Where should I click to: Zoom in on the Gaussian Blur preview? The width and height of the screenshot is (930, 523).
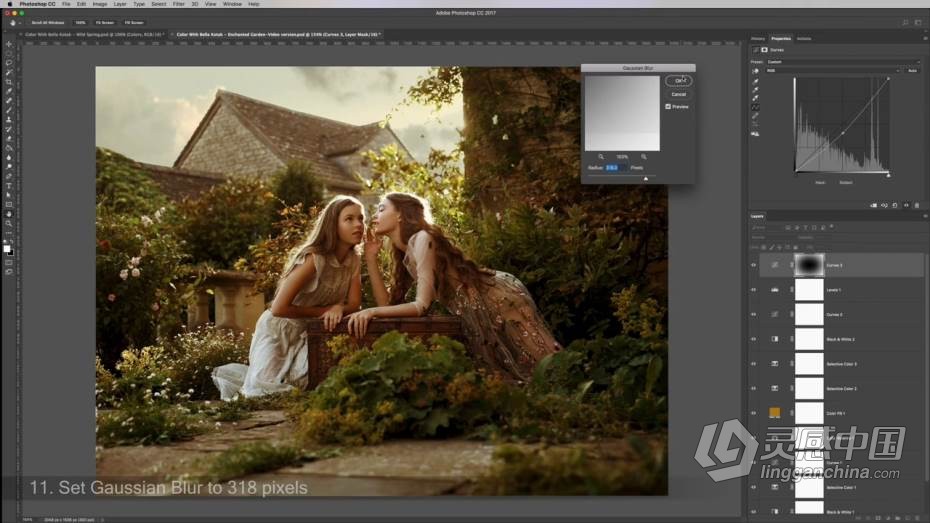coord(644,157)
